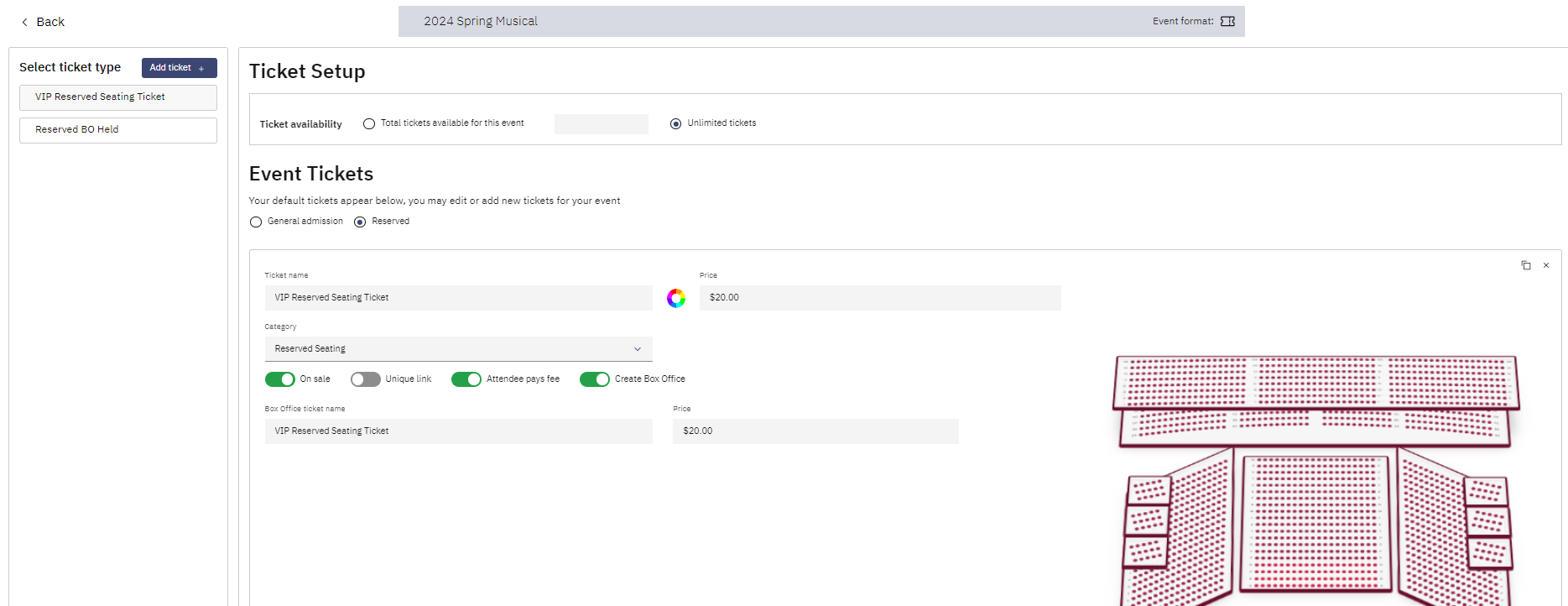Open the ticket color wheel picker
Viewport: 1568px width, 606px height.
[x=676, y=298]
